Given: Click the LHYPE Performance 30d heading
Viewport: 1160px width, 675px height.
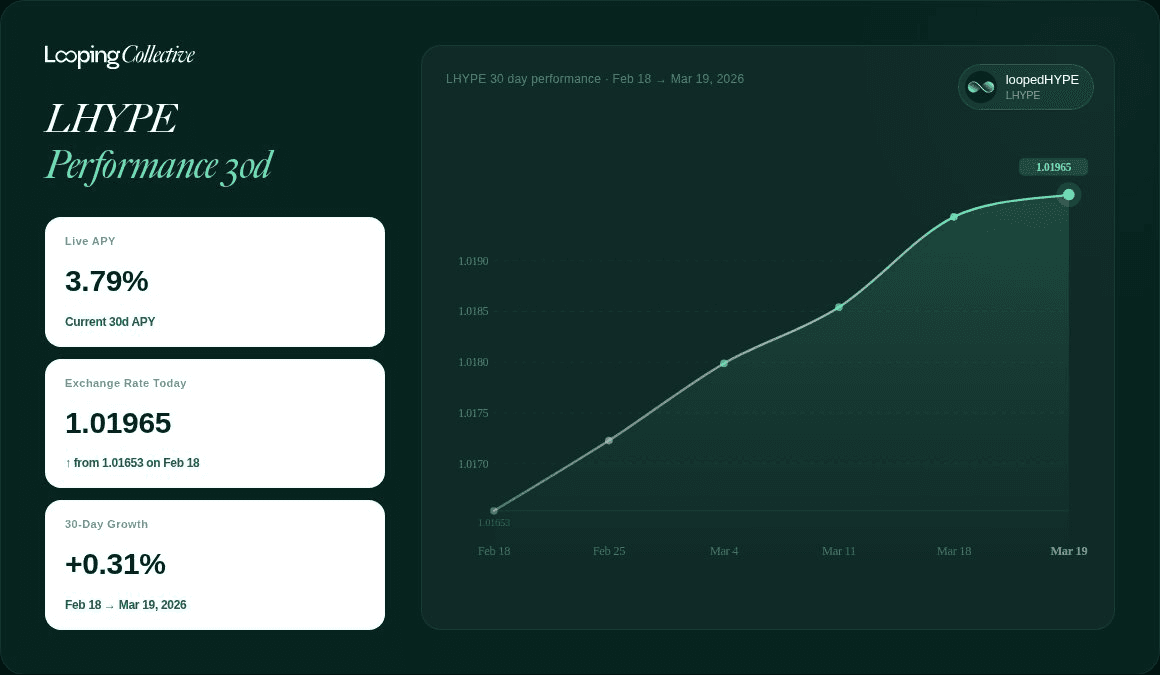Looking at the screenshot, I should pyautogui.click(x=158, y=142).
